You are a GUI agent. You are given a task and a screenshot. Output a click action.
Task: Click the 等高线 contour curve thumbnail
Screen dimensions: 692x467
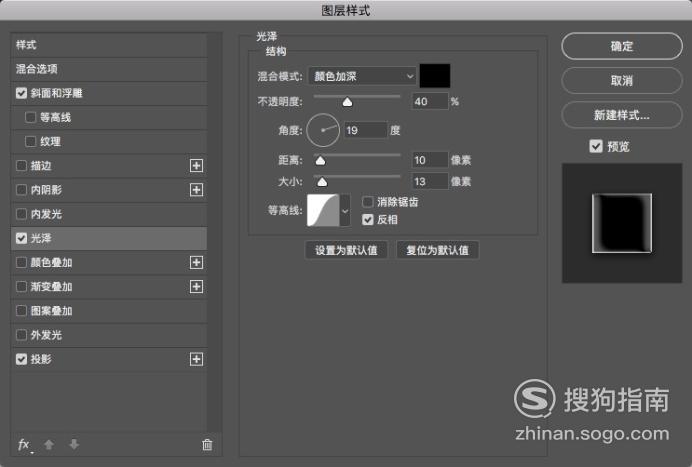[323, 211]
